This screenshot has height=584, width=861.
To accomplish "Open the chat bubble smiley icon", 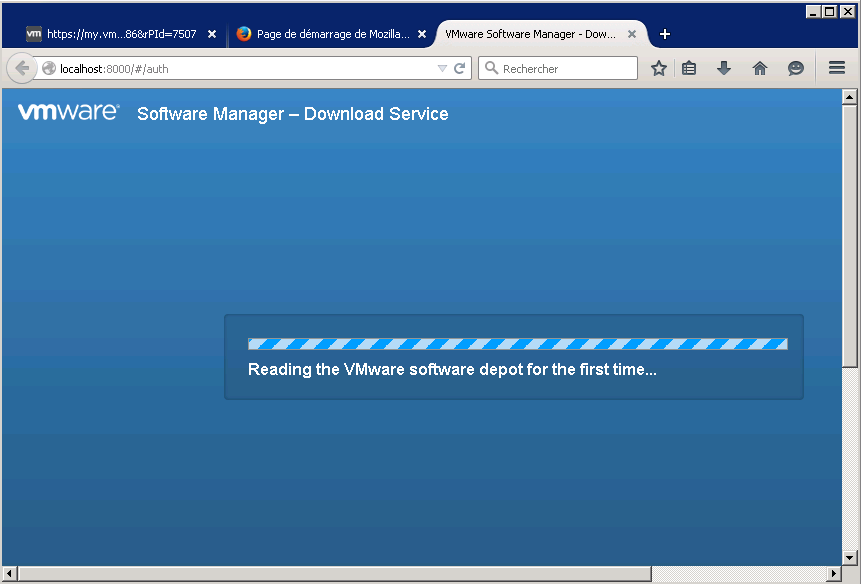I will coord(796,68).
